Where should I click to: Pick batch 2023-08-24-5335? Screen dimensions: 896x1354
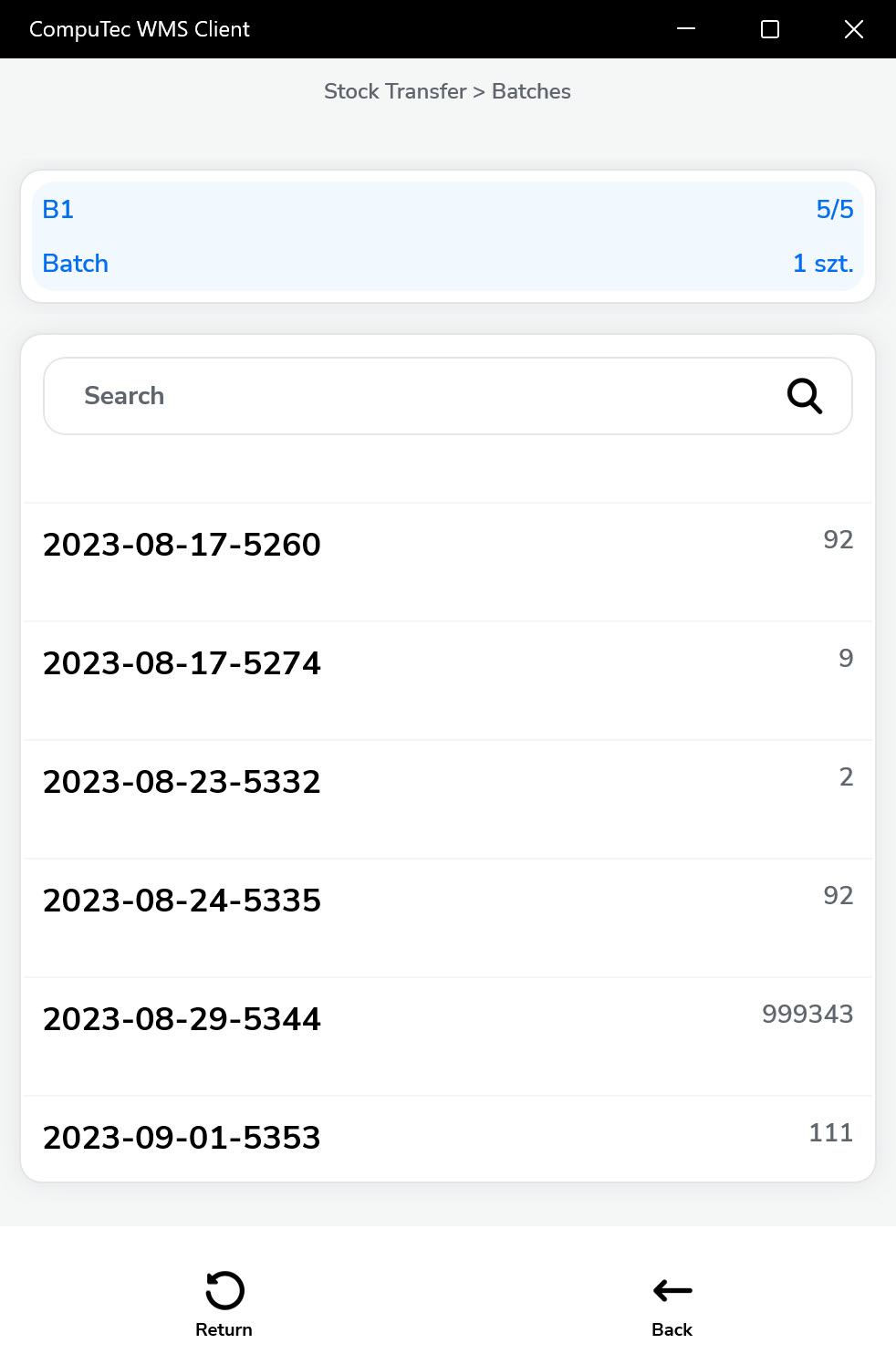182,901
